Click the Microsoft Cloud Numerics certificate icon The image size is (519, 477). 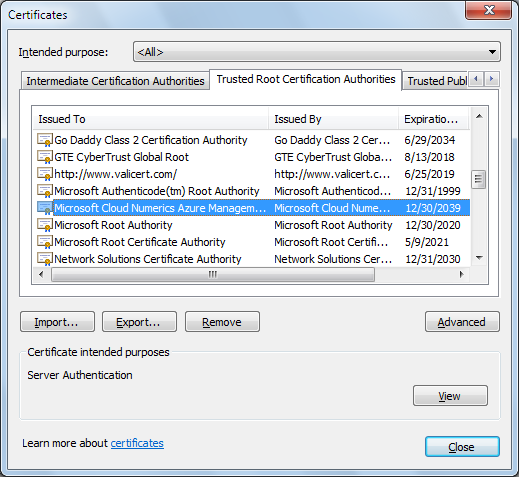(45, 208)
